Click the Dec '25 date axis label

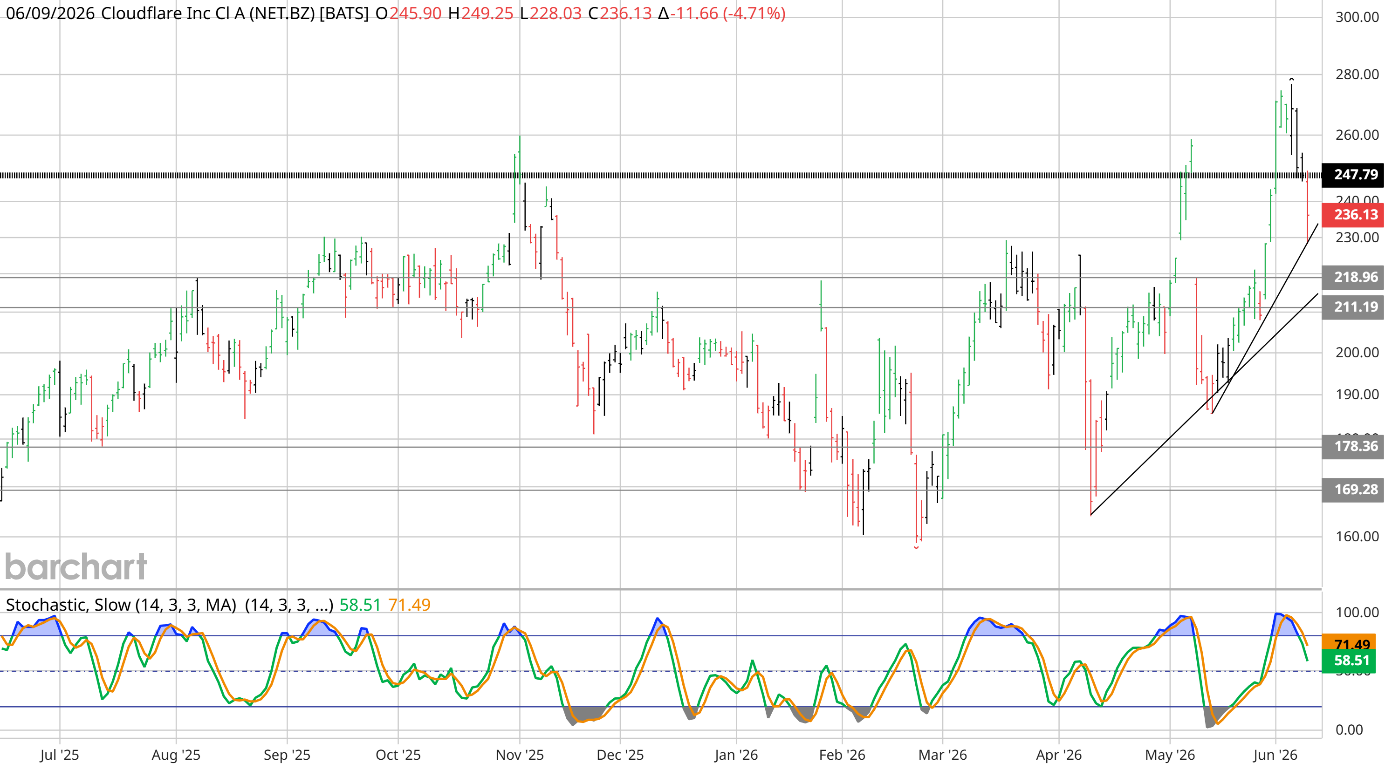(x=620, y=755)
